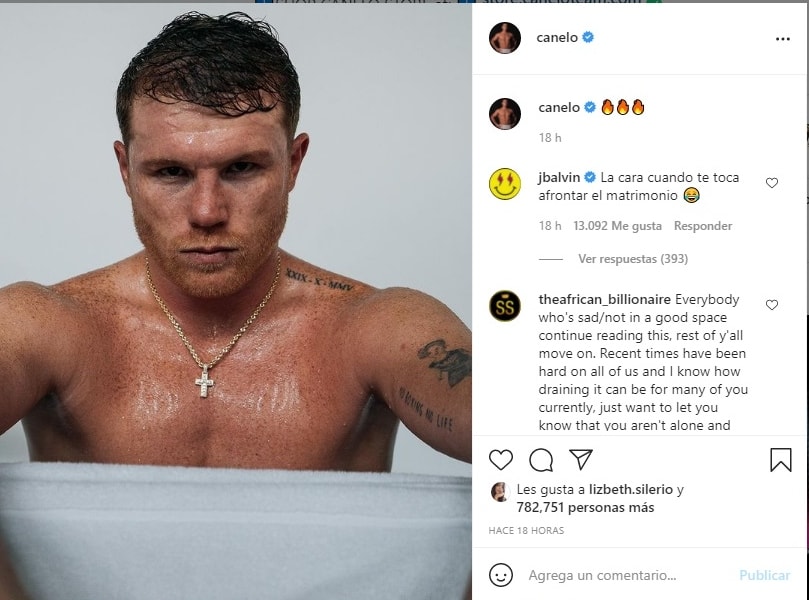Like jbalvin's comment with the heart

pyautogui.click(x=772, y=183)
